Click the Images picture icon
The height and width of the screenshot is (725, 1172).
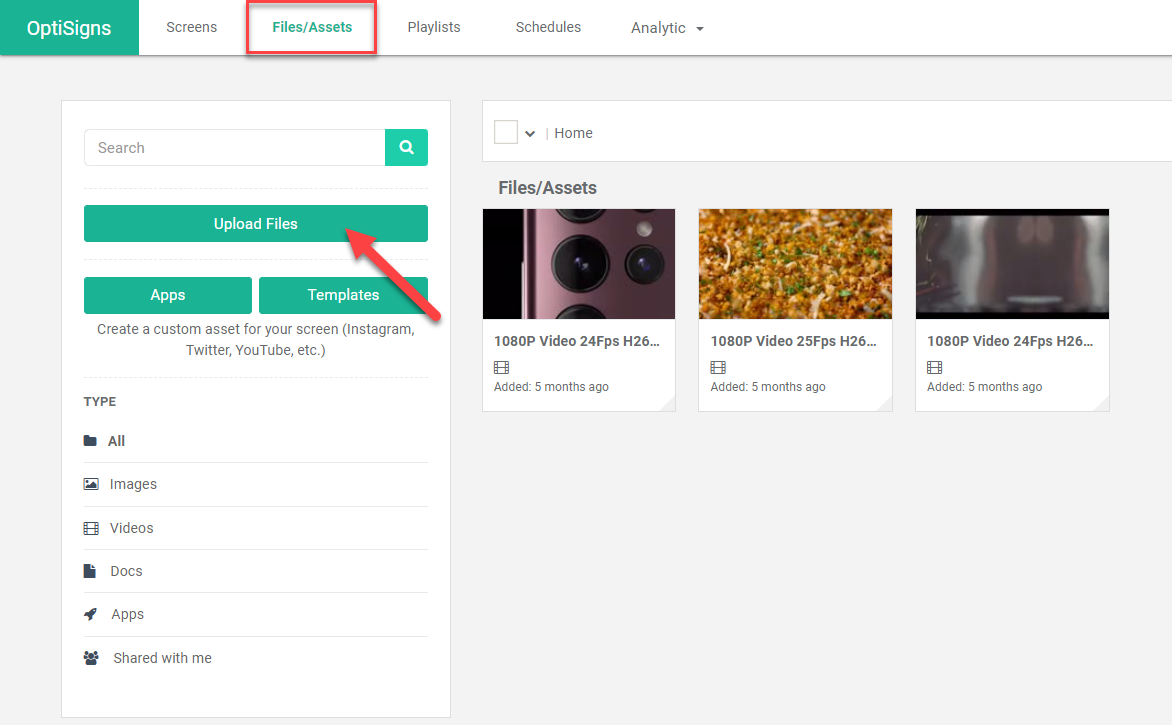coord(91,484)
